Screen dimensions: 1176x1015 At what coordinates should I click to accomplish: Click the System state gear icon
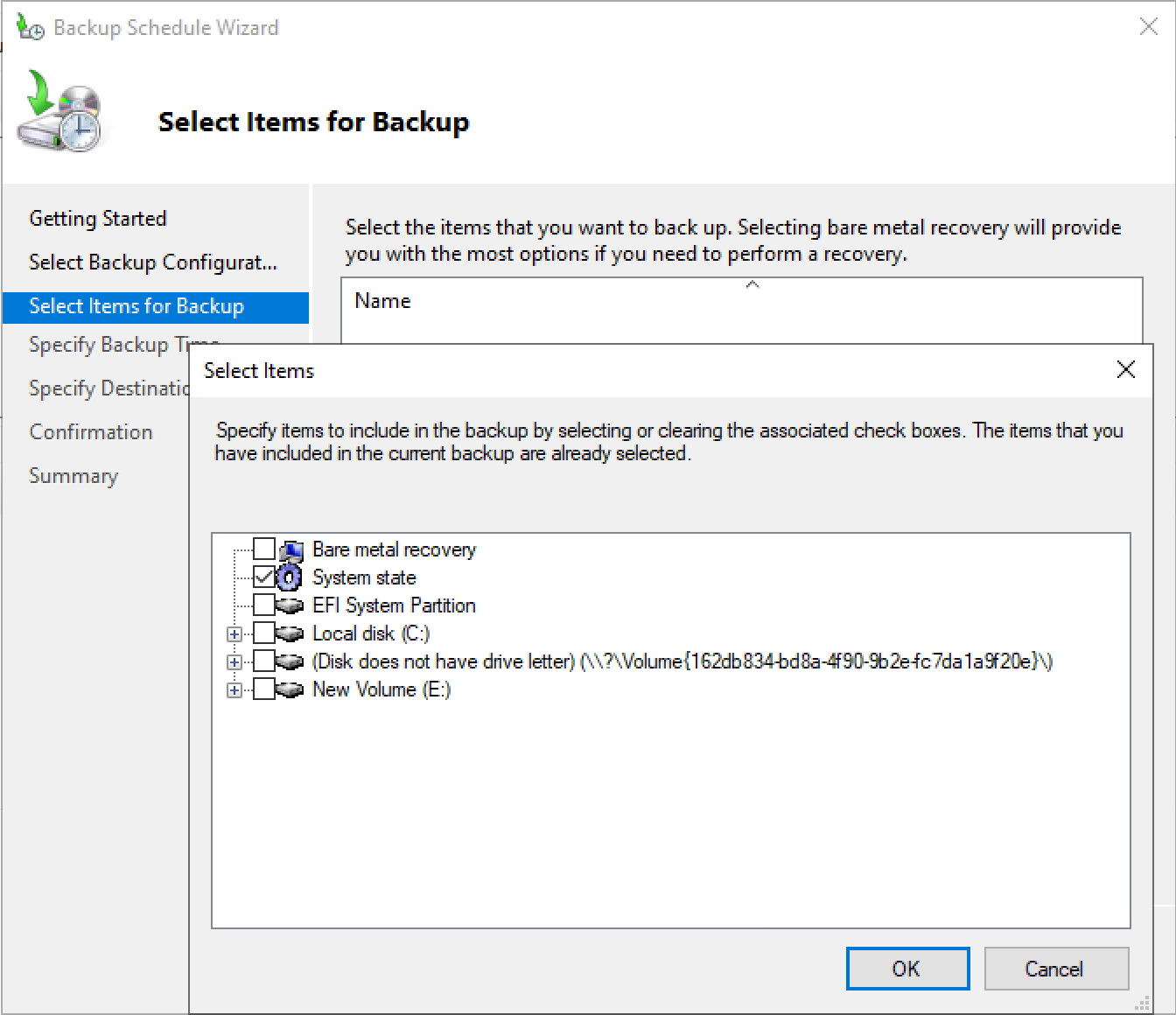click(290, 577)
